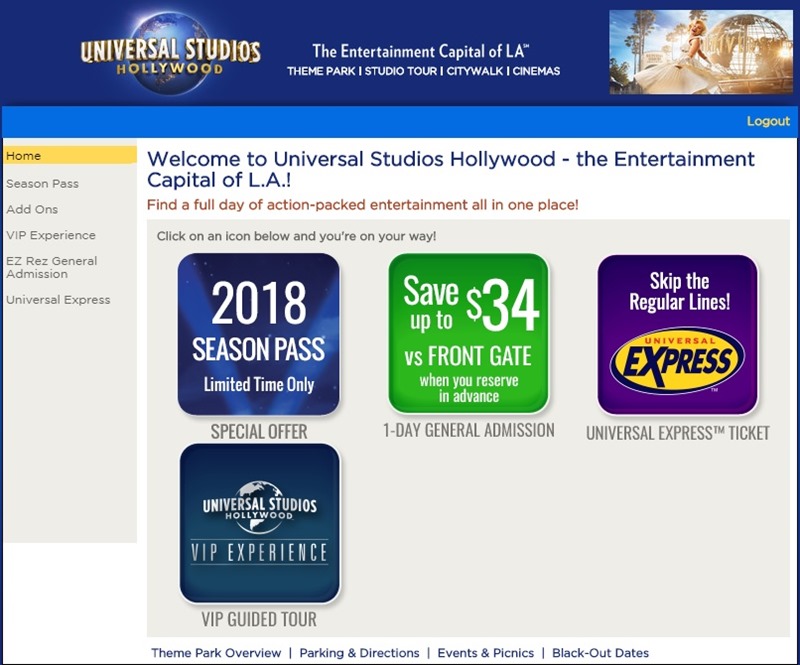The image size is (800, 665).
Task: Click the Marilyn banner photo in header
Action: 701,52
